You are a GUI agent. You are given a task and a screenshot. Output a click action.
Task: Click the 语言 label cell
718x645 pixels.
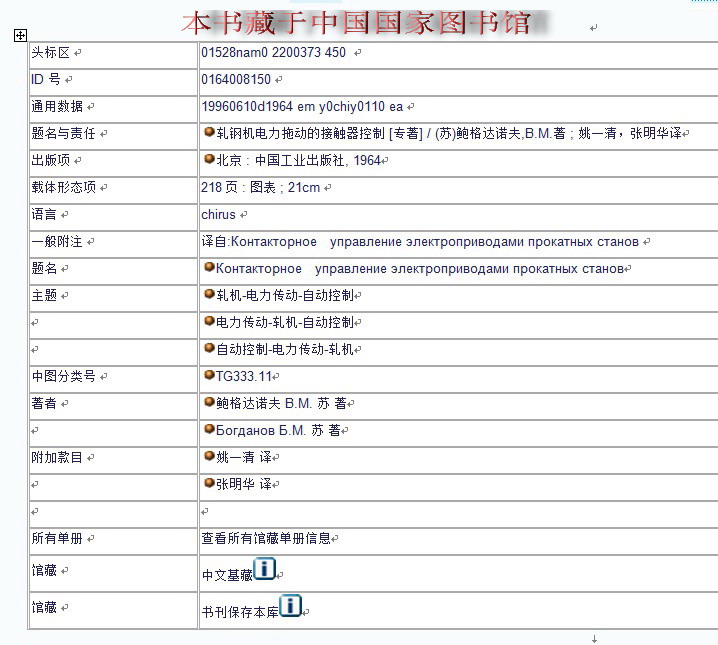tap(114, 217)
